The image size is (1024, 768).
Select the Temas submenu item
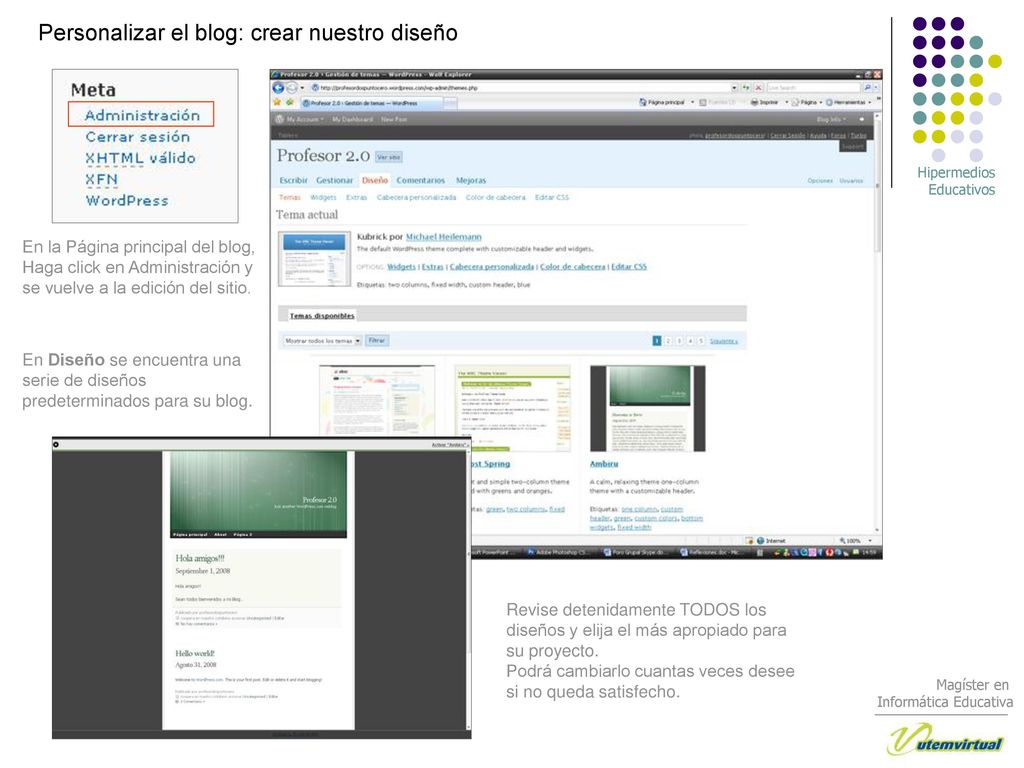[x=289, y=197]
